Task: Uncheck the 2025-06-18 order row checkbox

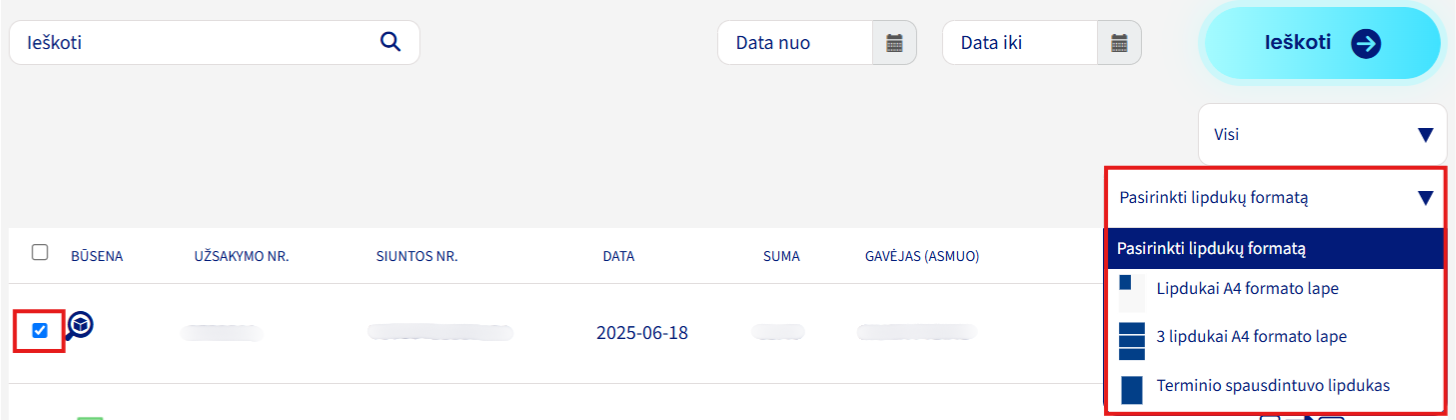Action: coord(40,331)
